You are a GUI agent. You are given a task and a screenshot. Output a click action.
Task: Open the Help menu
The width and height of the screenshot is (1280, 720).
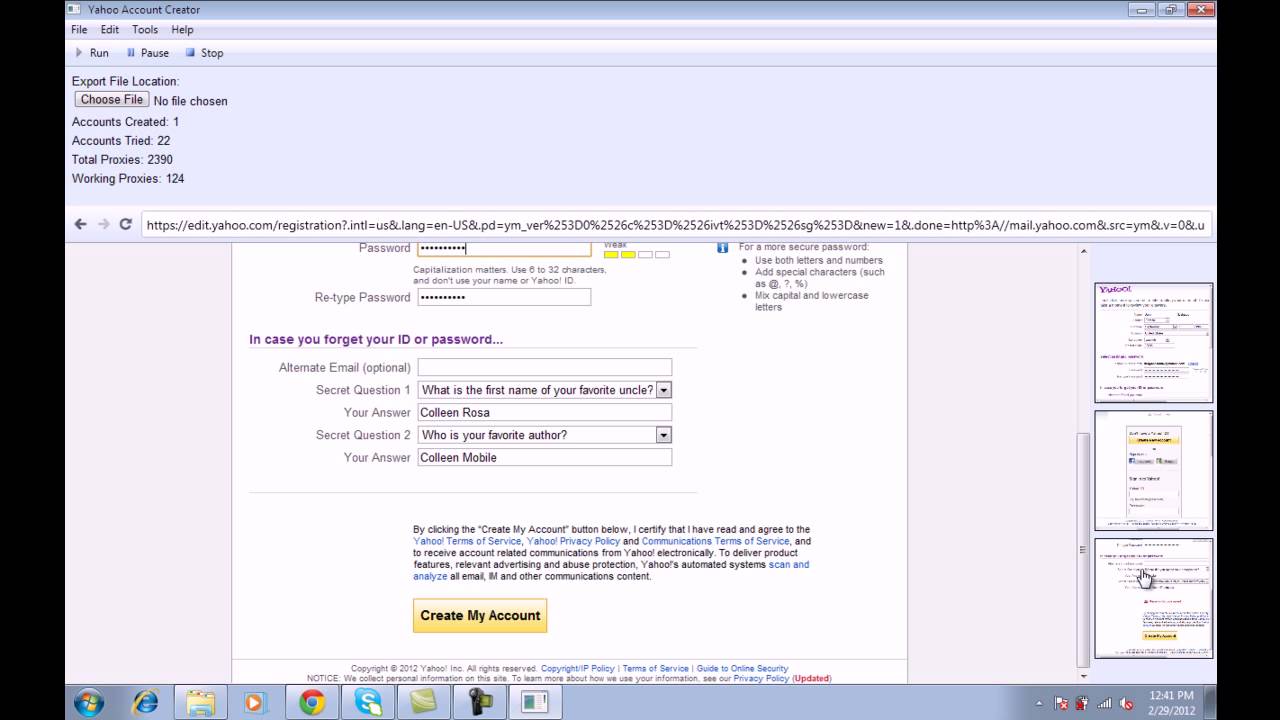point(182,30)
